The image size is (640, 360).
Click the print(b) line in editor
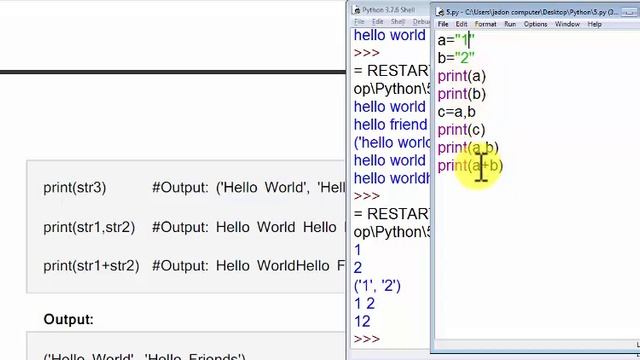point(462,94)
